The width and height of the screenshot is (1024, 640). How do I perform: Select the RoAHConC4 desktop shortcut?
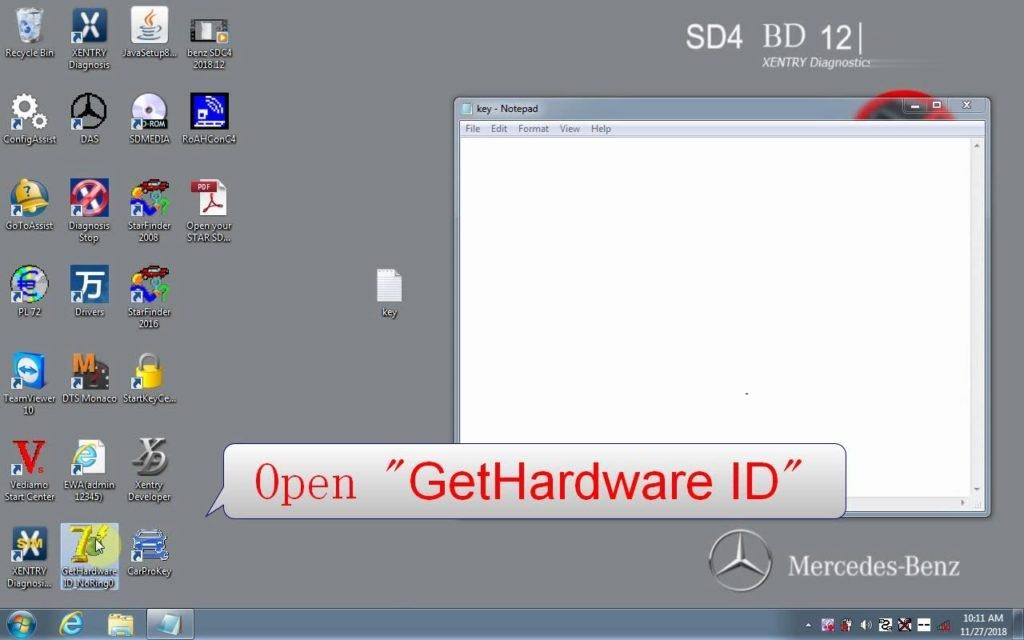point(209,119)
